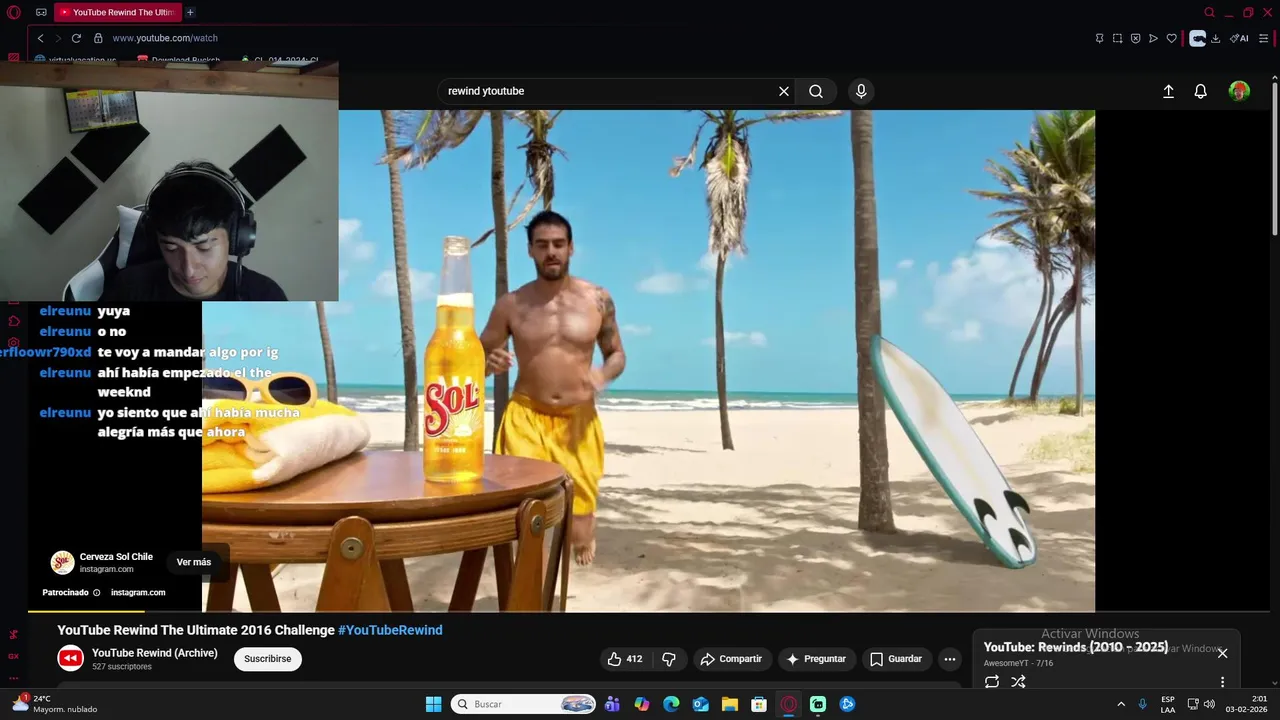Open the highlighted GX extension icon
The image size is (1280, 720).
[1197, 38]
